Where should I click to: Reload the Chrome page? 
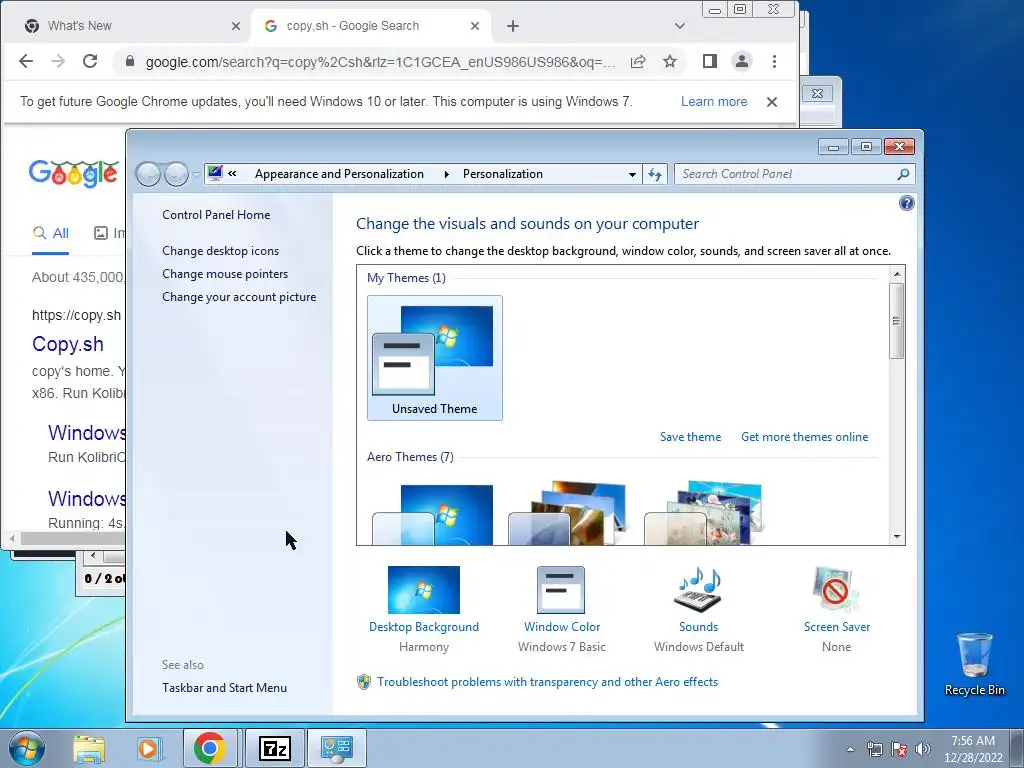pyautogui.click(x=90, y=61)
